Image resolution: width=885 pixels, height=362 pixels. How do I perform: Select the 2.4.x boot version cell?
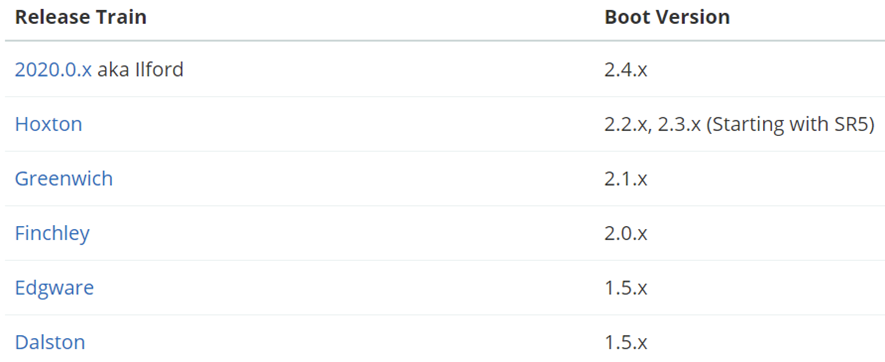(626, 69)
